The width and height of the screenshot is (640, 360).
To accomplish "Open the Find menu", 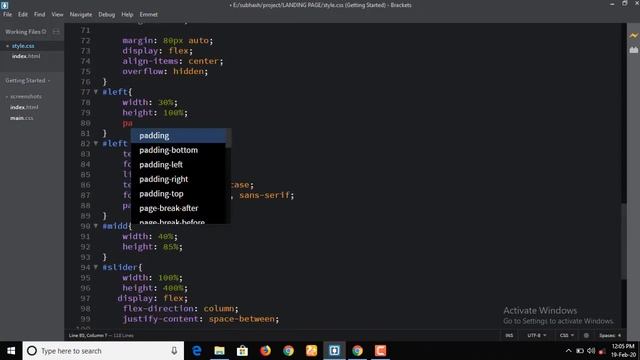I will point(40,14).
